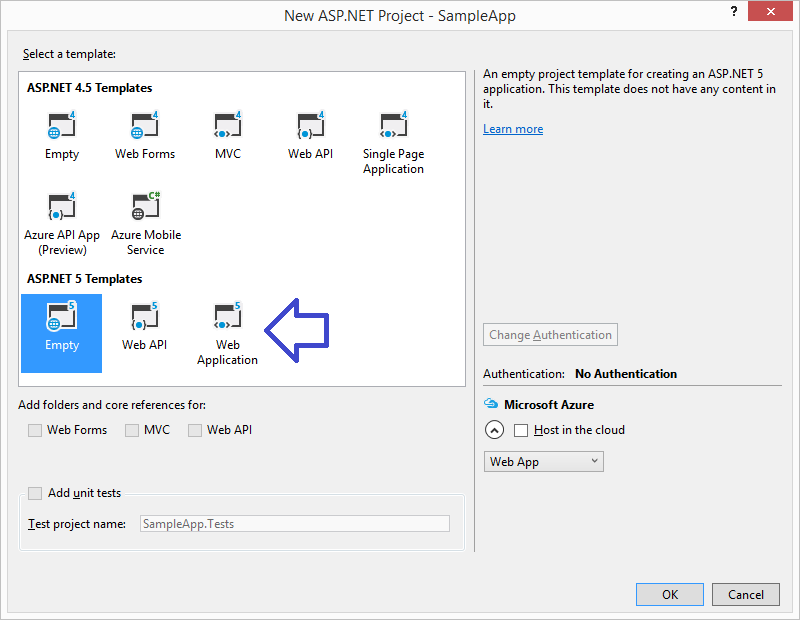
Task: Select the Single Page Application template
Action: [393, 142]
